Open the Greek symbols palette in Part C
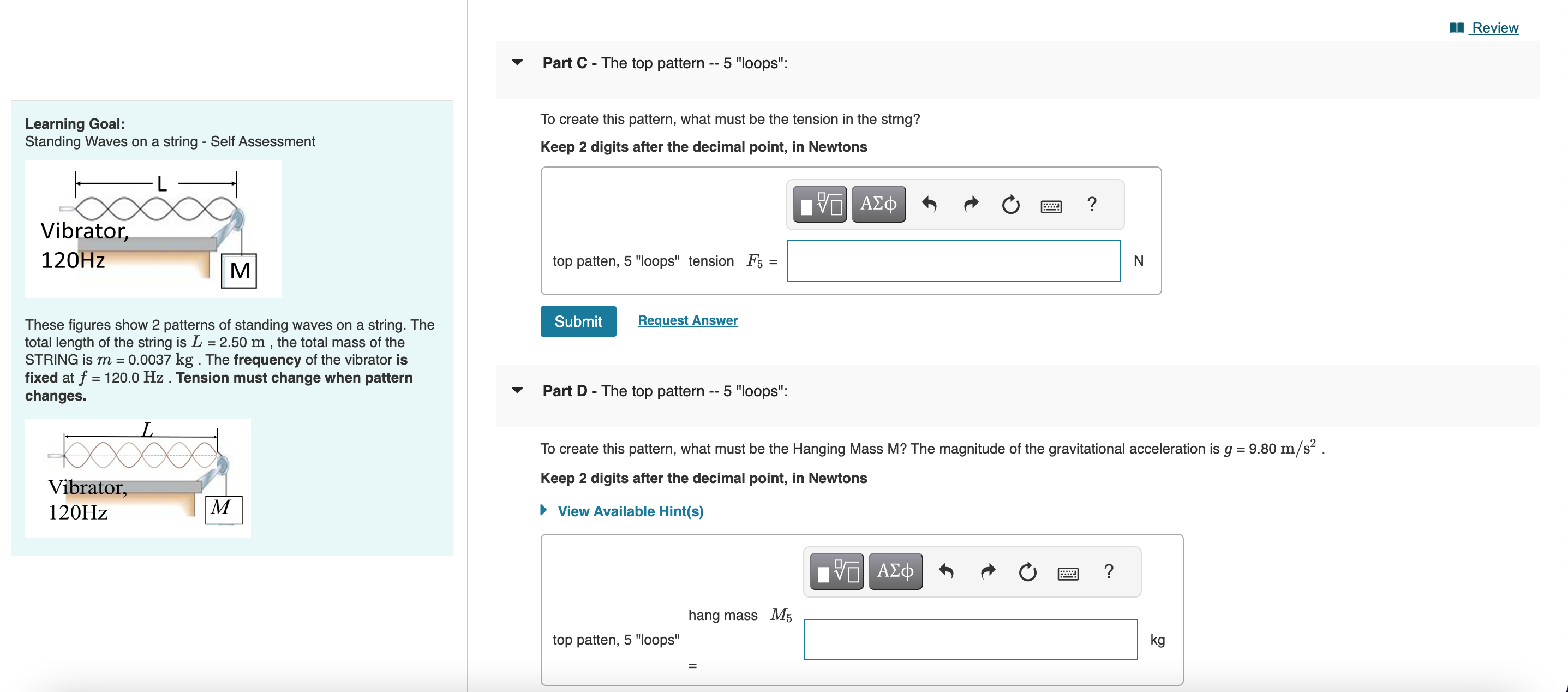Screen dimensions: 1568x692 (878, 204)
